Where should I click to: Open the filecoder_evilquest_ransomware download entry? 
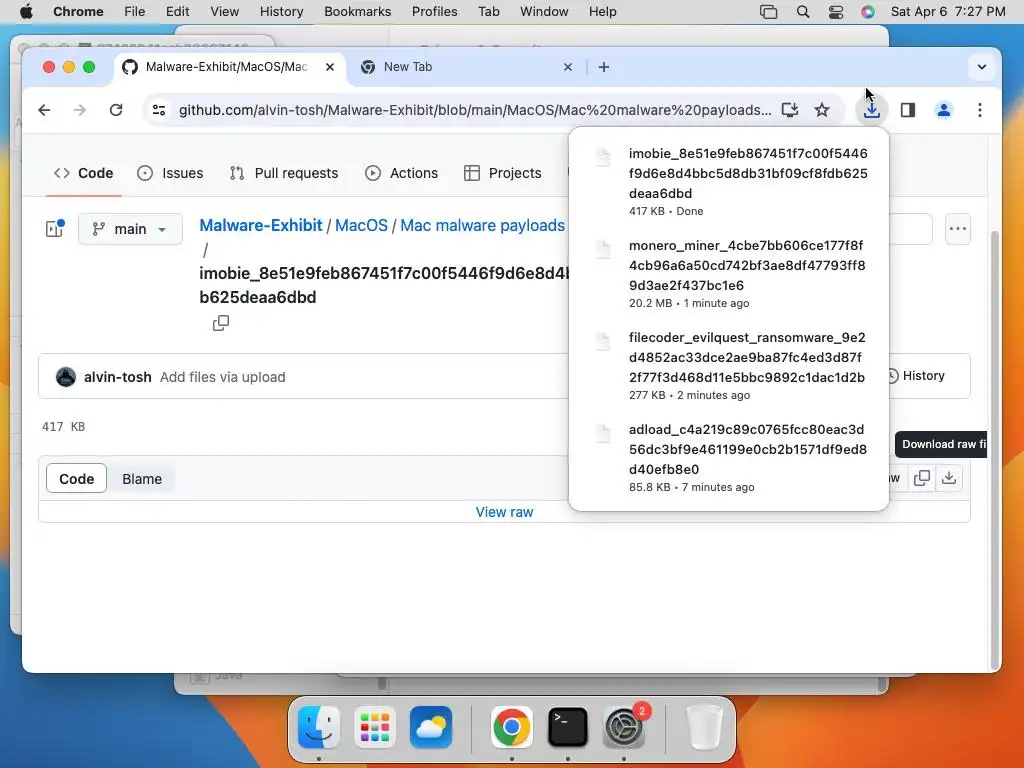729,365
